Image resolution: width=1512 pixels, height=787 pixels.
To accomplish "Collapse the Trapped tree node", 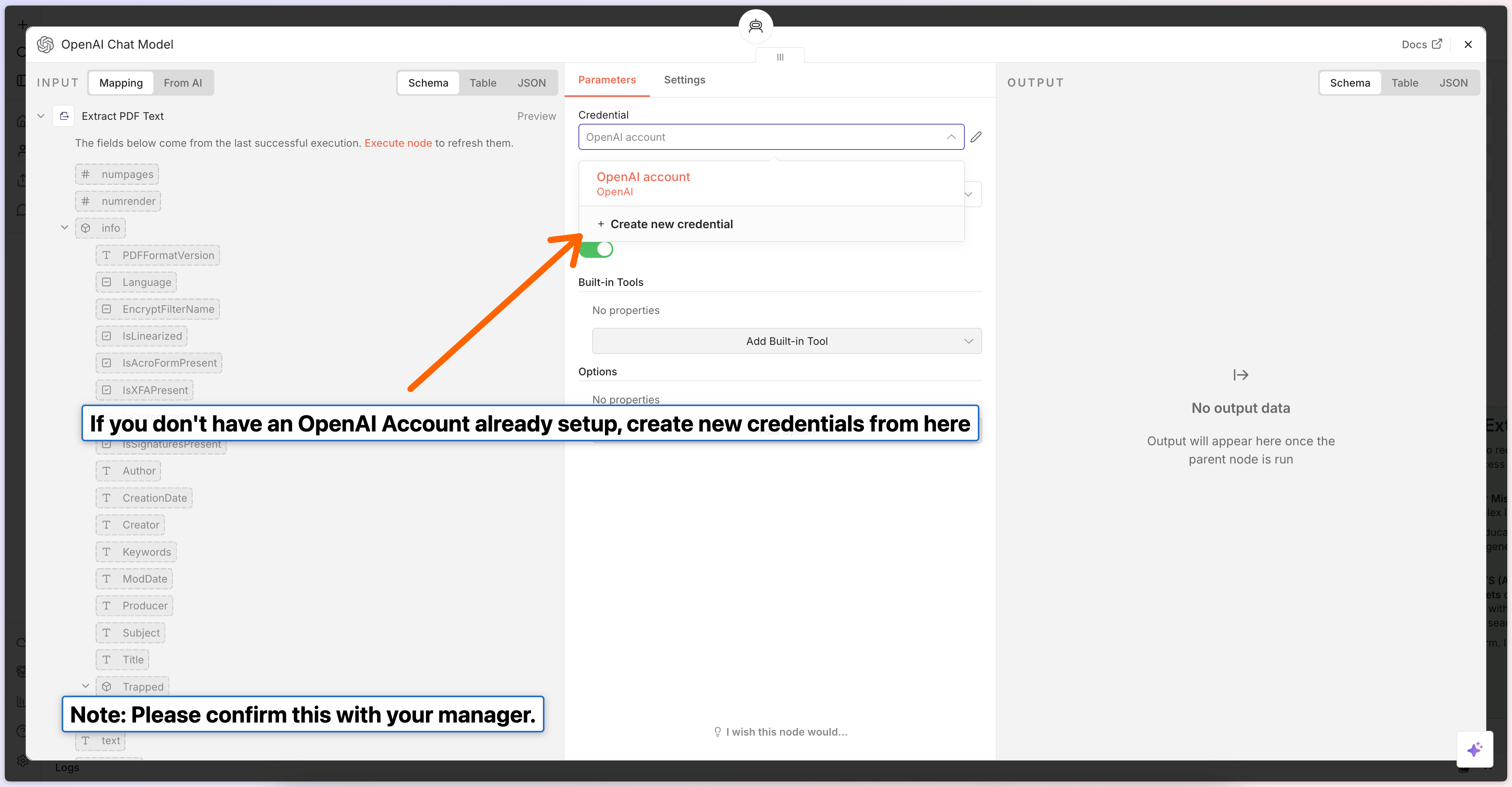I will point(85,686).
